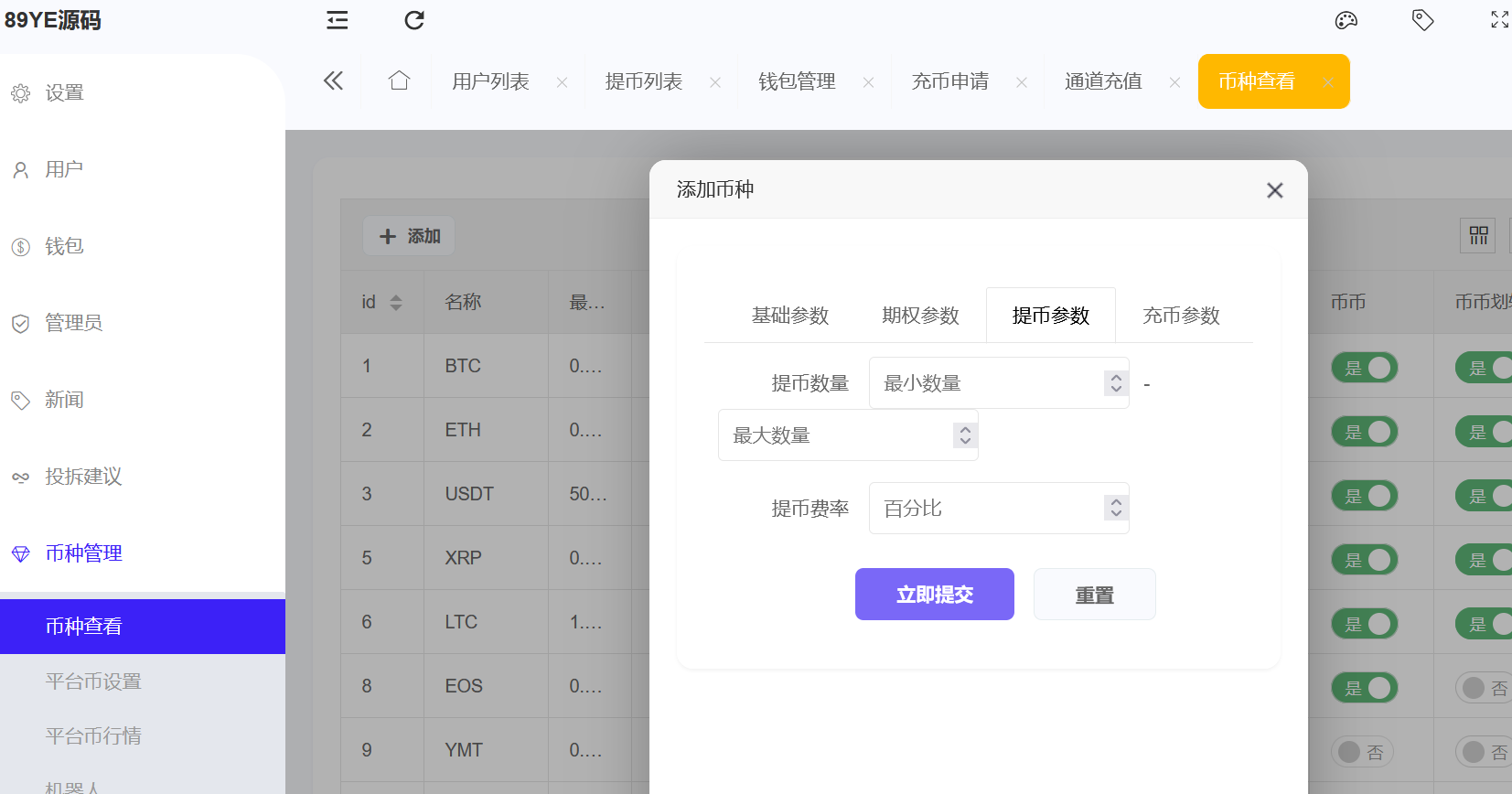1512x794 pixels.
Task: Click the dollar coin icon beside 钱包
Action: point(20,247)
